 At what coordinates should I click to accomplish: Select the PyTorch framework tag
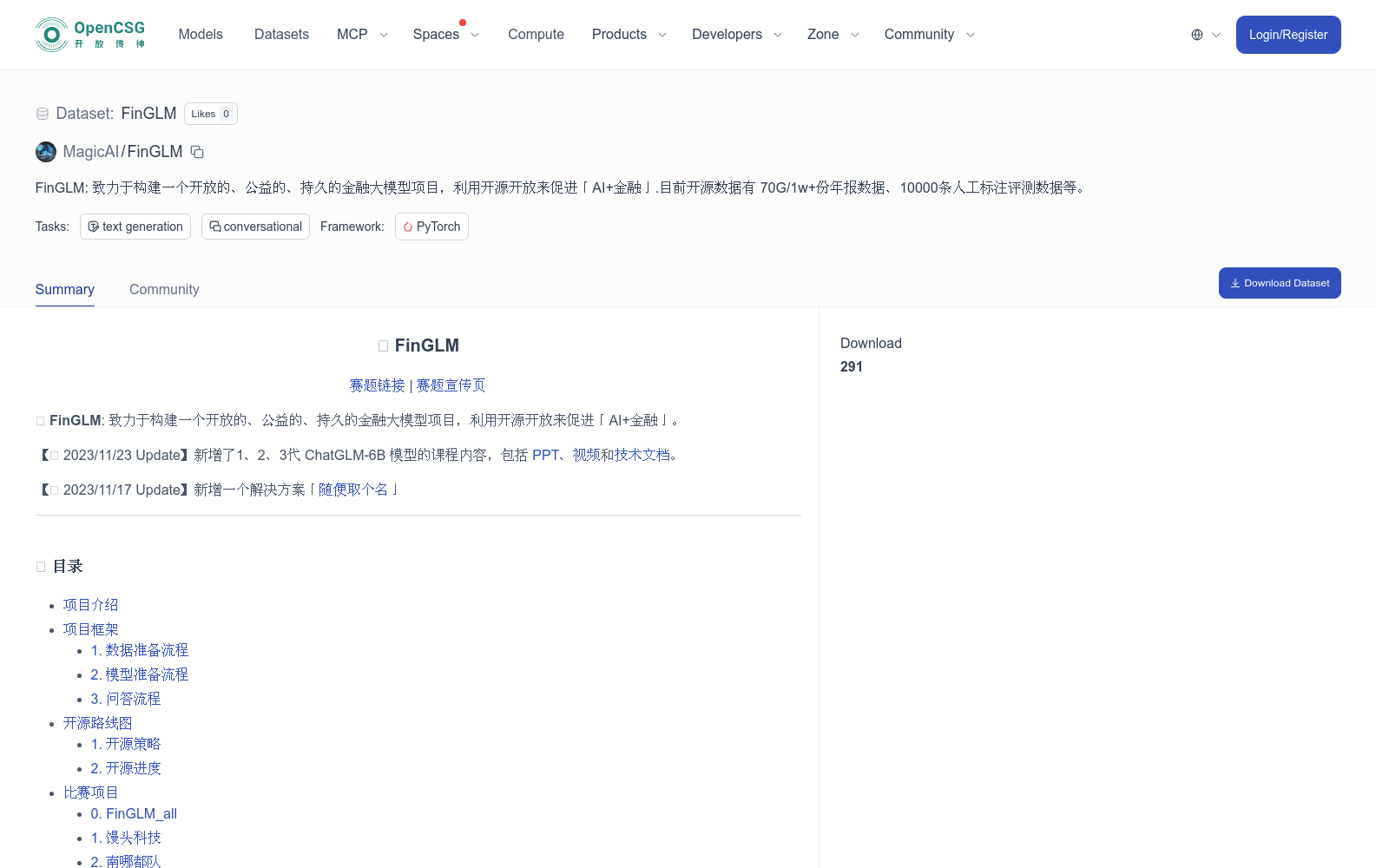click(431, 227)
